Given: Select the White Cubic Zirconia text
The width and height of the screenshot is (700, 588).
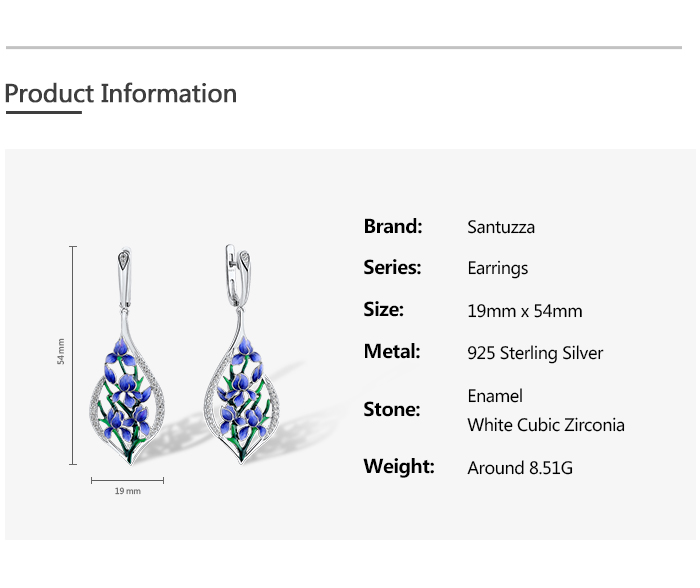Looking at the screenshot, I should click(545, 425).
